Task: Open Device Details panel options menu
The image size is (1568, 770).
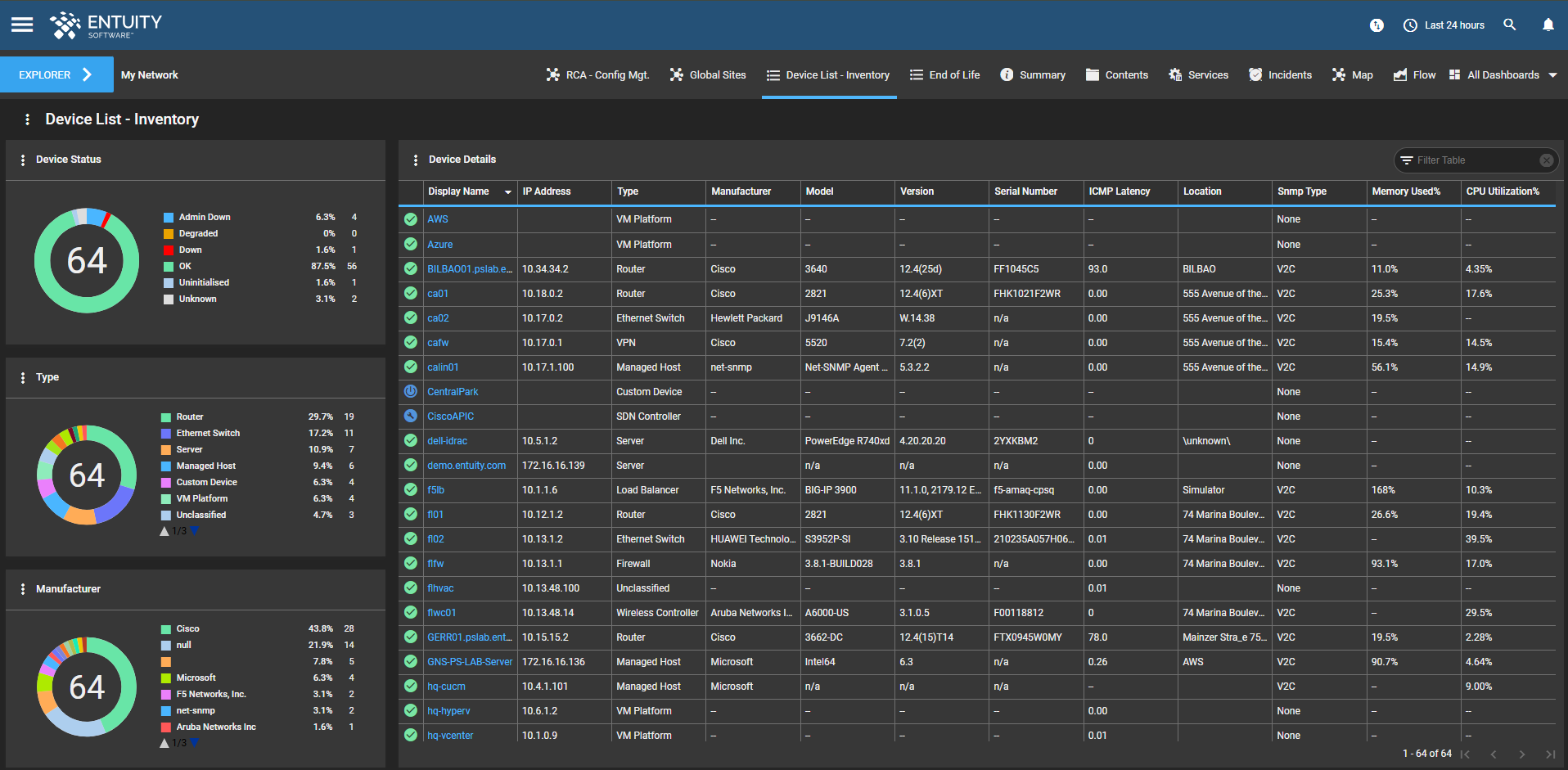Action: click(x=415, y=160)
